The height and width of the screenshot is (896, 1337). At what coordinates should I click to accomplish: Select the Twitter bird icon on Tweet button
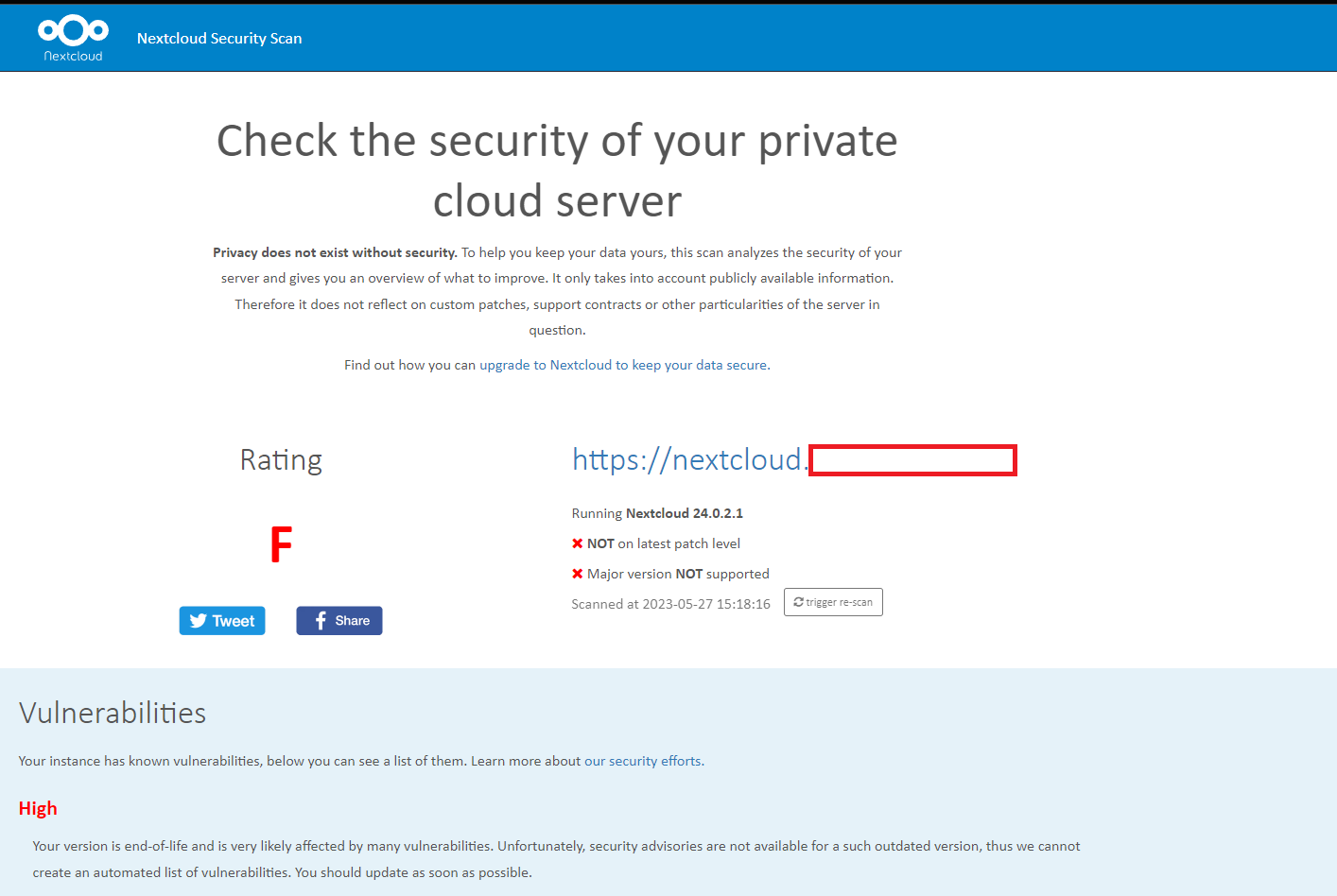(x=199, y=620)
